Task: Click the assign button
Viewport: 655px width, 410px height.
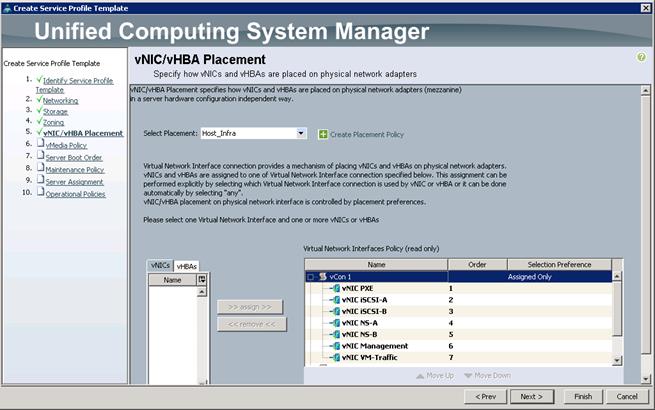Action: [x=250, y=307]
